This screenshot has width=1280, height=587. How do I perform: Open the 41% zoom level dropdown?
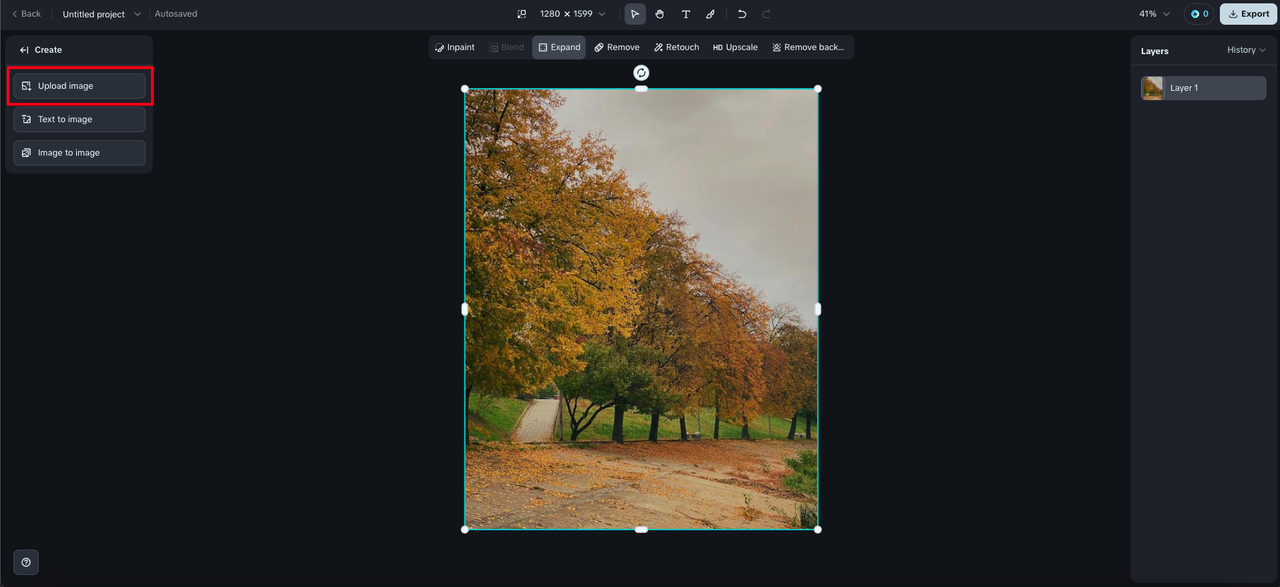1155,14
